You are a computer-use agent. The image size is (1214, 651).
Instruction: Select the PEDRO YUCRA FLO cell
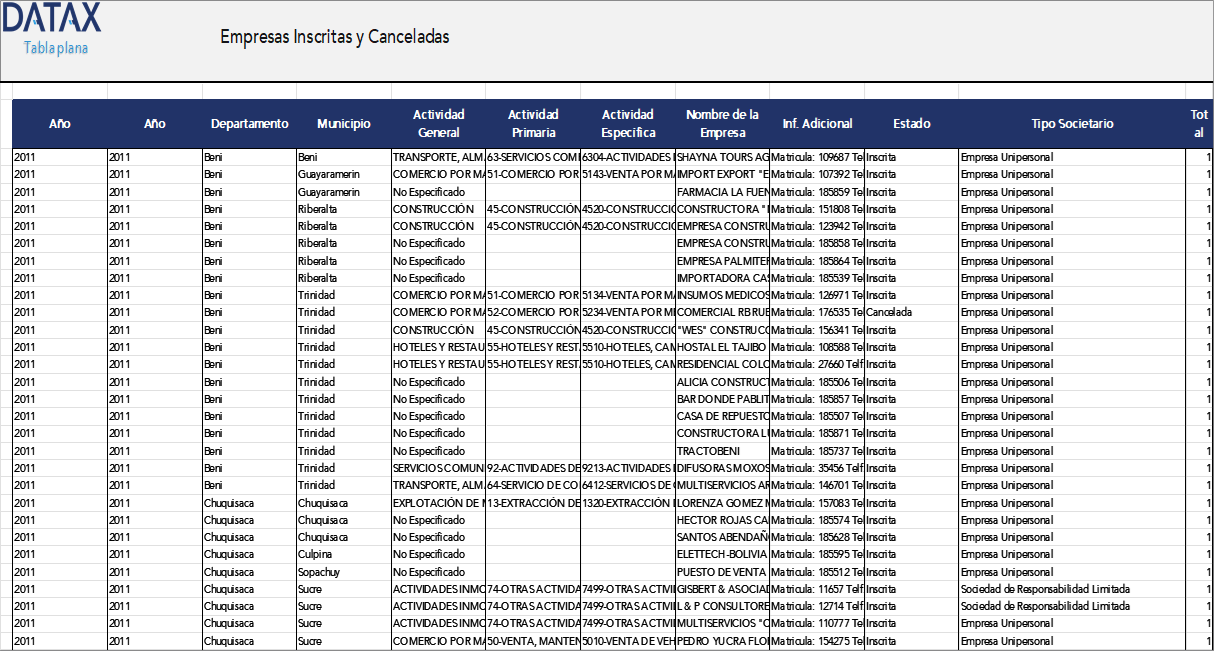[723, 641]
